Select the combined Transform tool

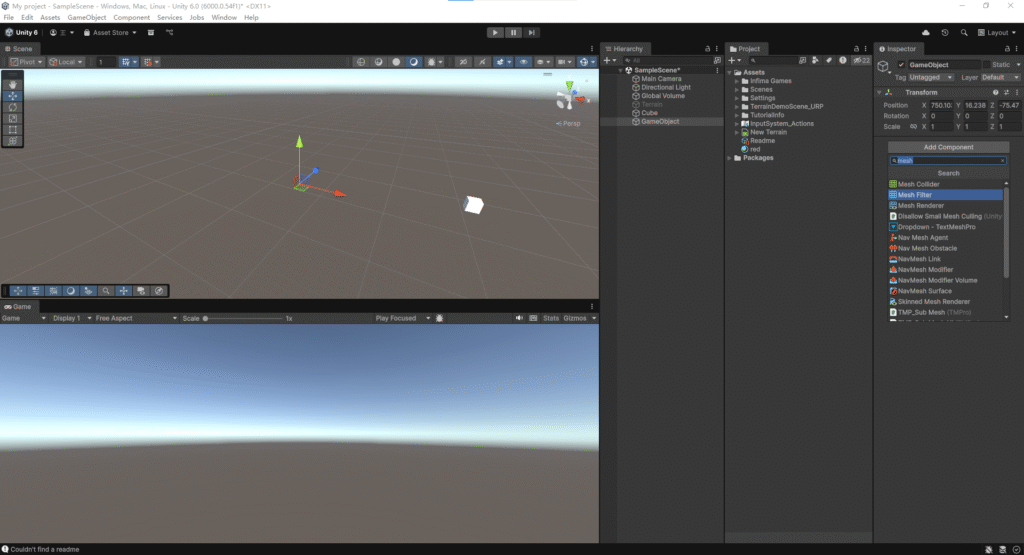(12, 140)
